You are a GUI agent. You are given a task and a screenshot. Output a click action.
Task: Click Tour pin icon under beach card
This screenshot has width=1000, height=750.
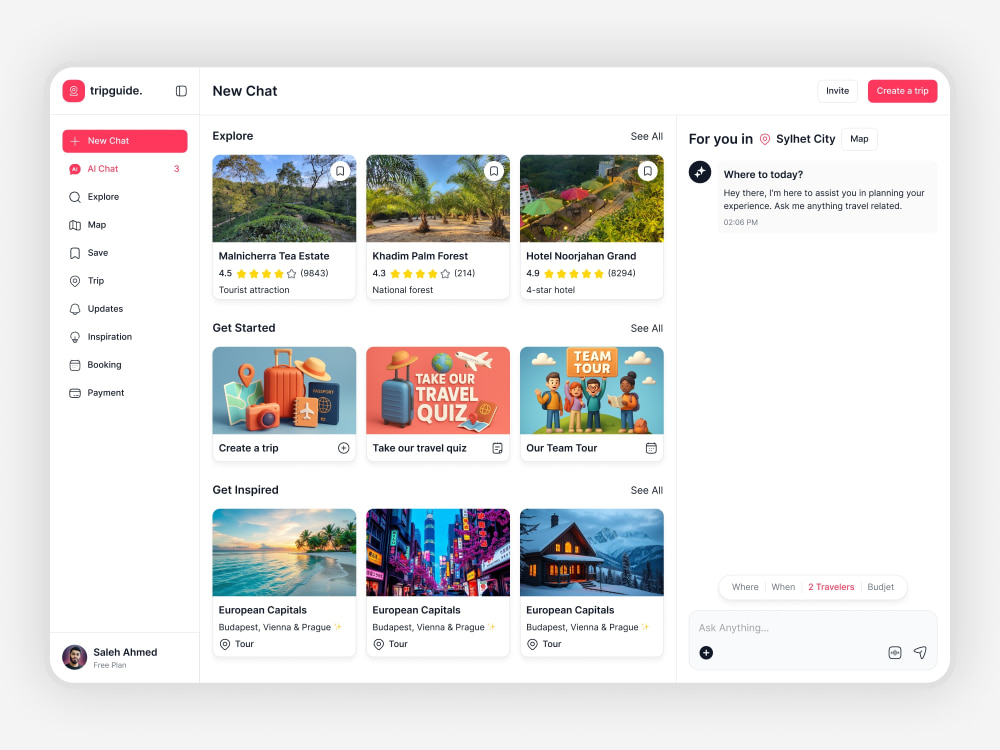point(224,644)
